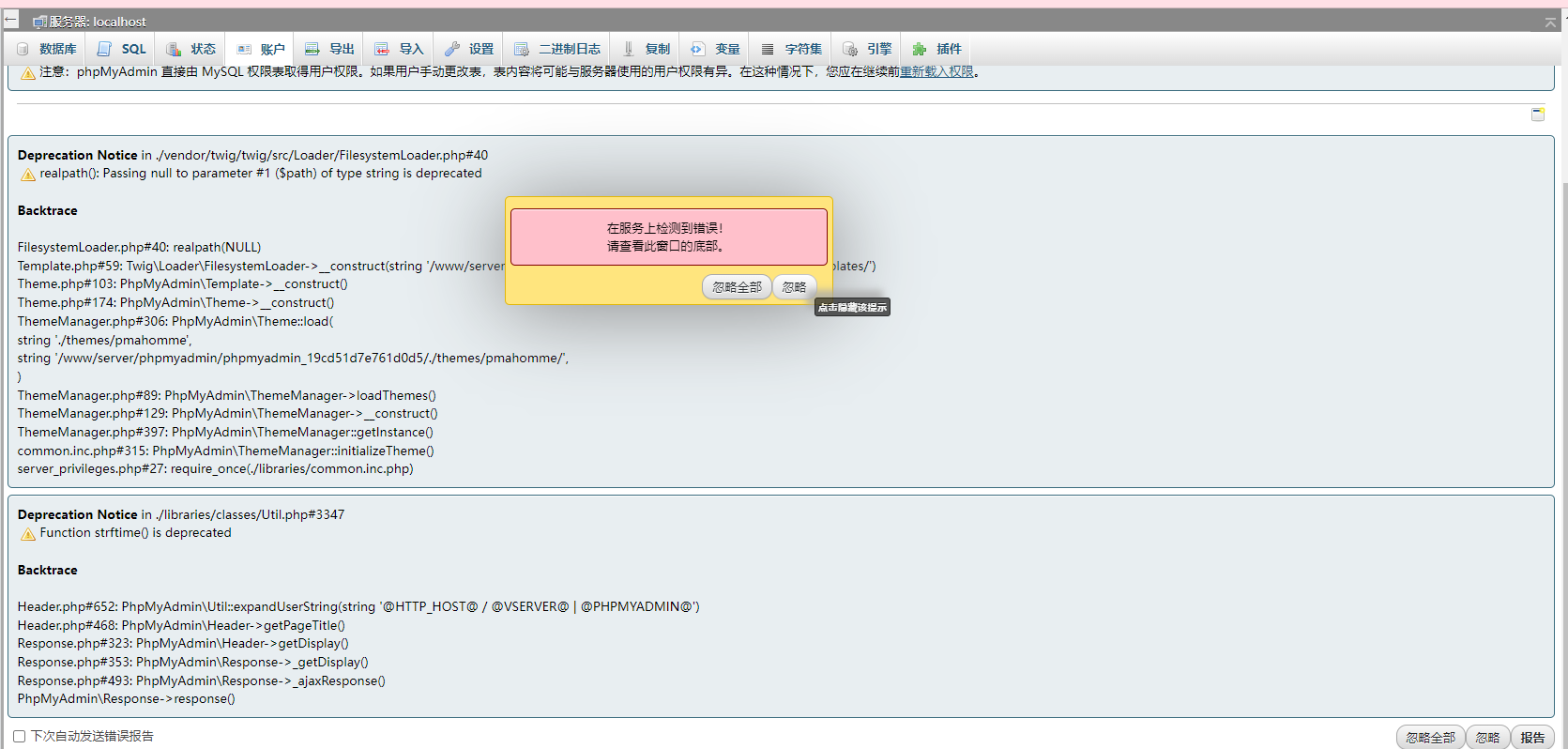The image size is (1568, 749).
Task: Enable 下次自动发送错误报告 checkbox
Action: click(x=19, y=737)
